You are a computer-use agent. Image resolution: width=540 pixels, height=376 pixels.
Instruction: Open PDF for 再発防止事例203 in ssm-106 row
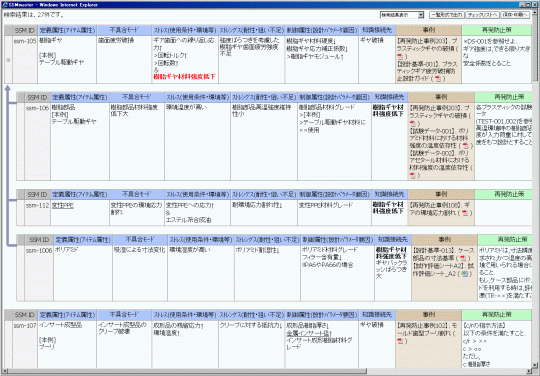412,123
